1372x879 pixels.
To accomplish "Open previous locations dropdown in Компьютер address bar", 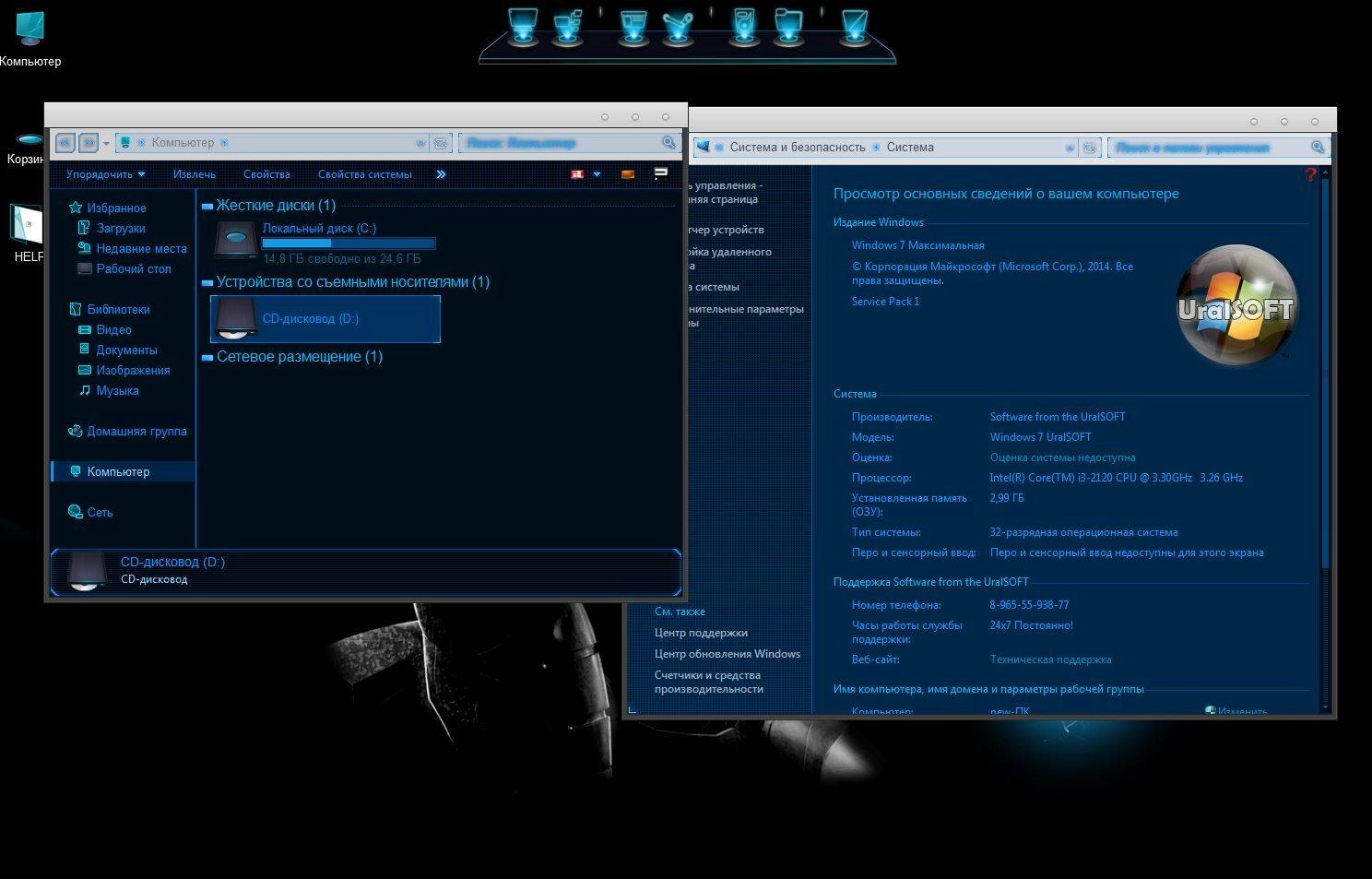I will point(420,143).
